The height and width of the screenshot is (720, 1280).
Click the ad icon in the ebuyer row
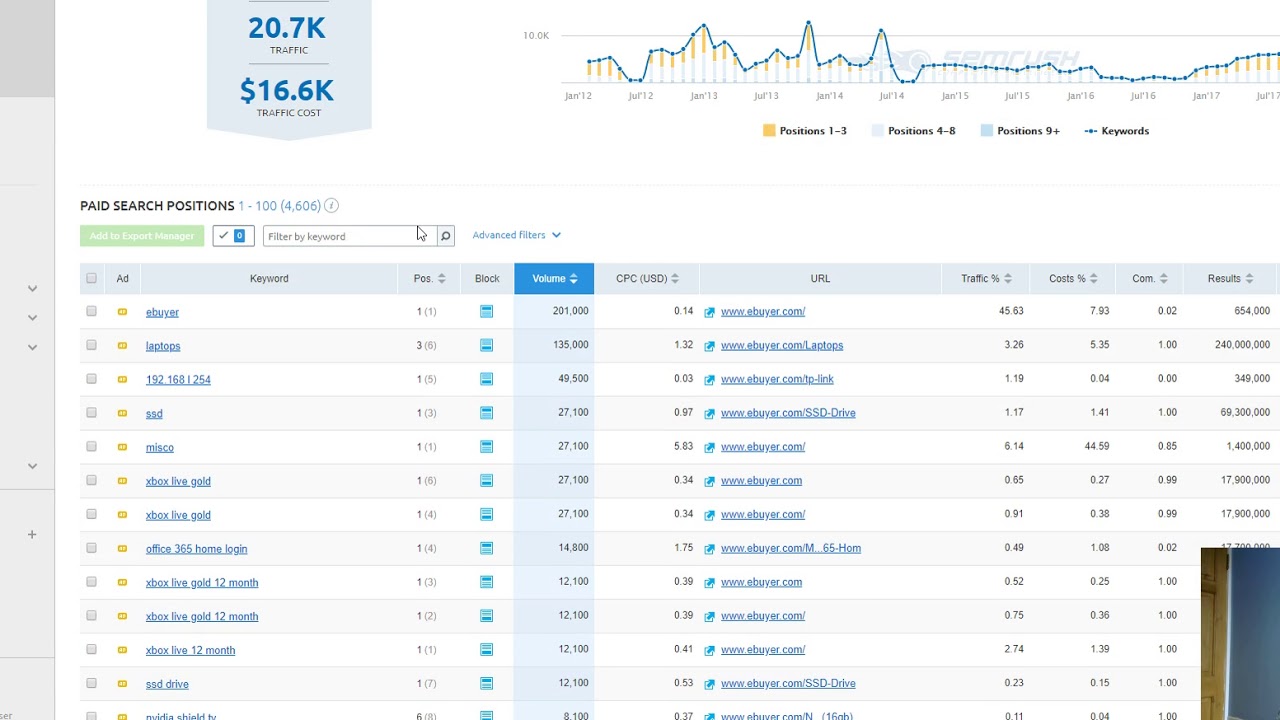tap(122, 312)
